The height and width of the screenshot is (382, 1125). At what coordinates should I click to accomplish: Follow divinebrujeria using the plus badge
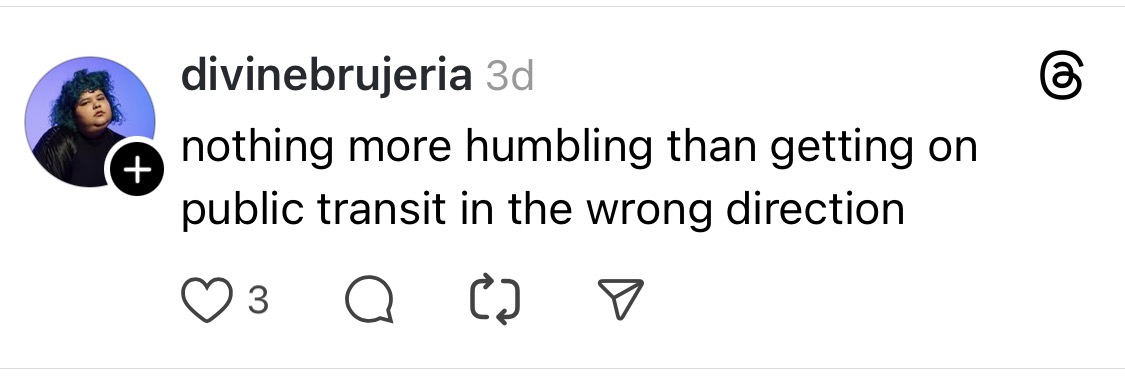pyautogui.click(x=137, y=169)
